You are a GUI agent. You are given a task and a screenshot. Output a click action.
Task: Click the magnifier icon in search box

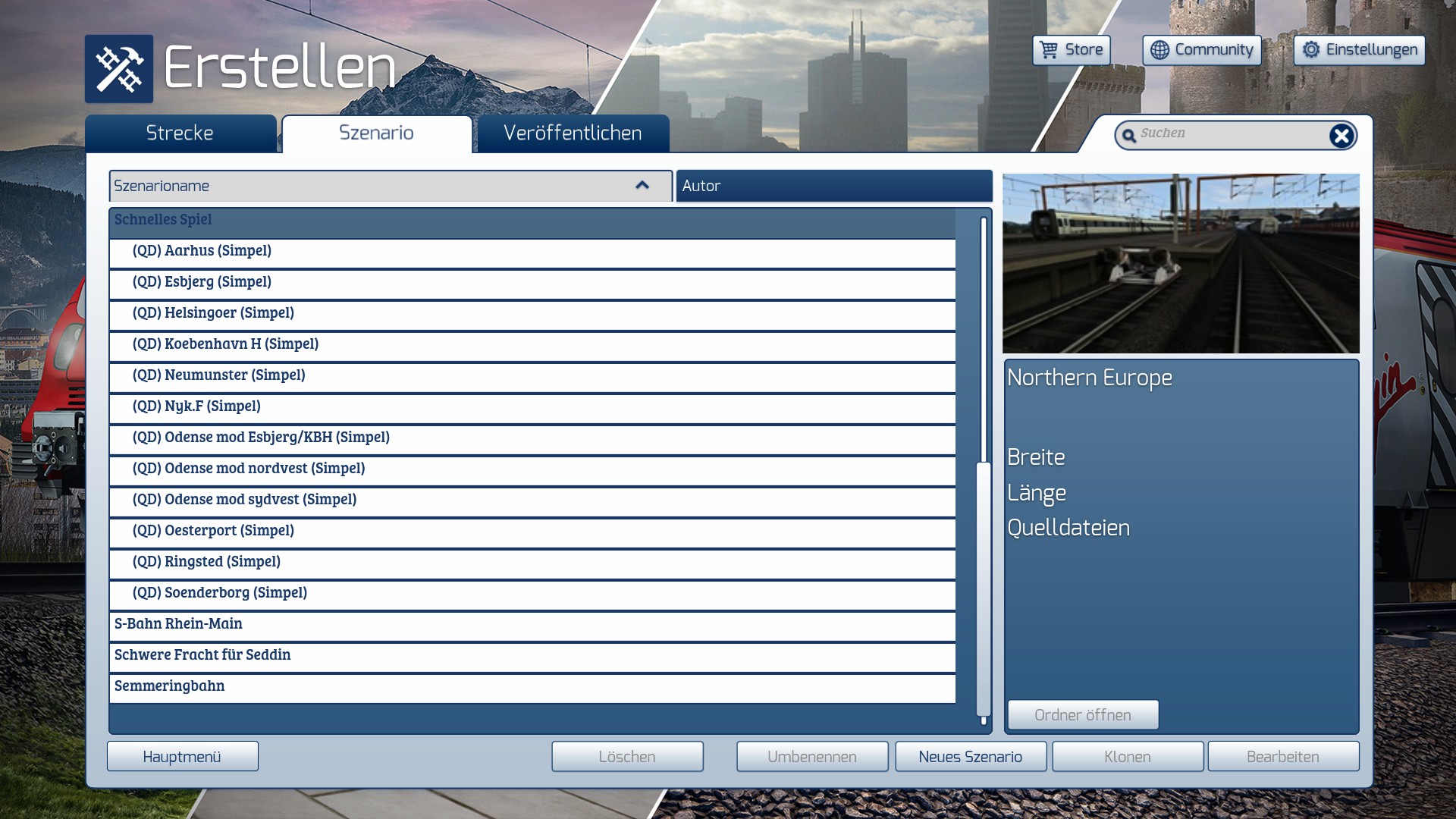click(1129, 136)
